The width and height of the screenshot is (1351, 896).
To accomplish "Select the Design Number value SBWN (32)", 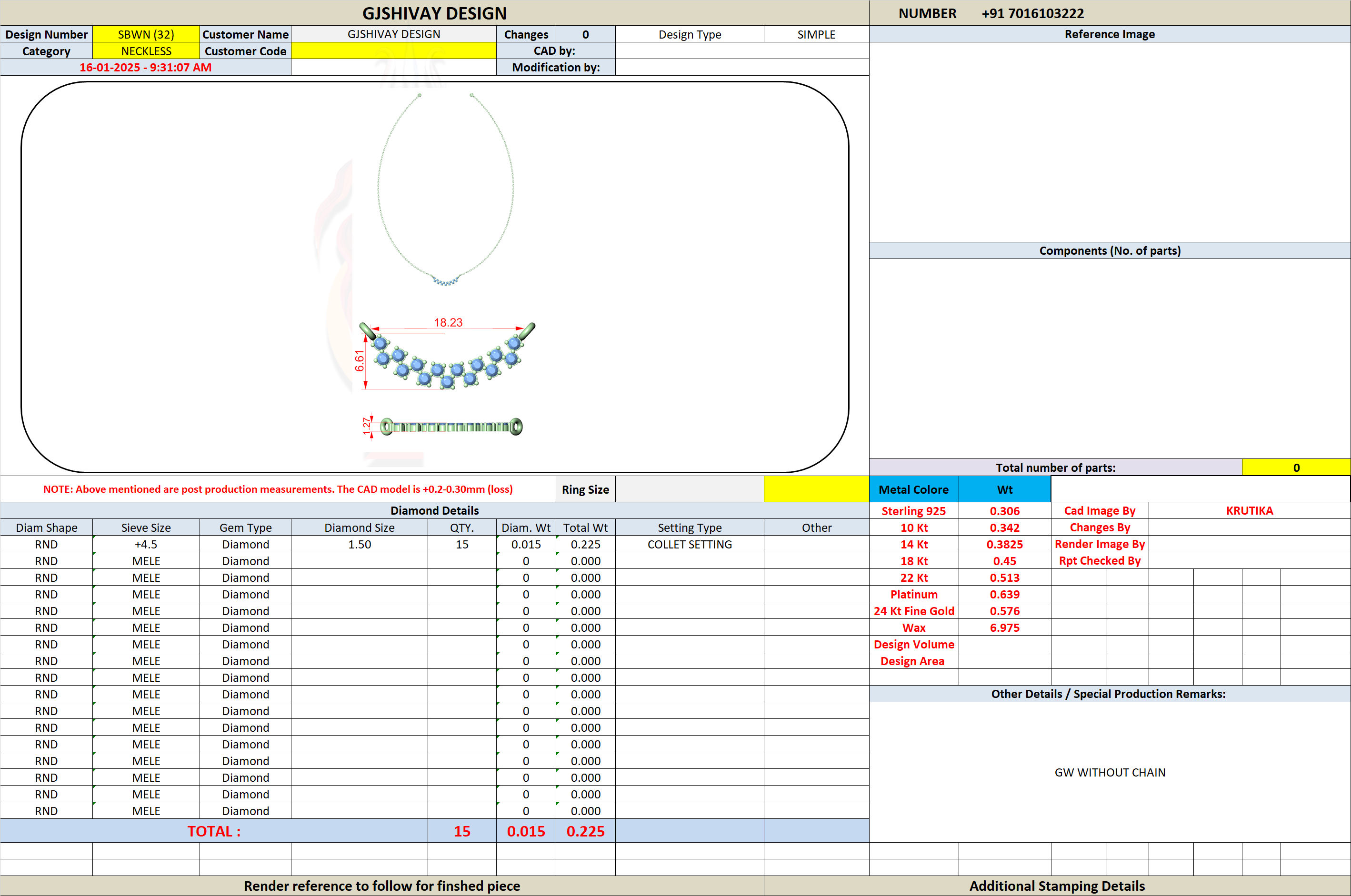I will 146,34.
